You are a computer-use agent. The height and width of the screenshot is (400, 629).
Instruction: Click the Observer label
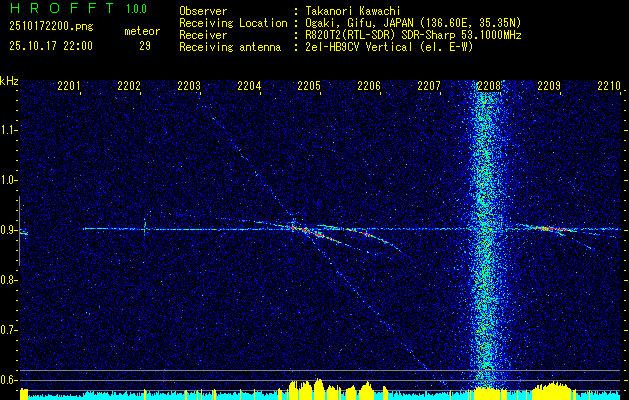[x=203, y=11]
